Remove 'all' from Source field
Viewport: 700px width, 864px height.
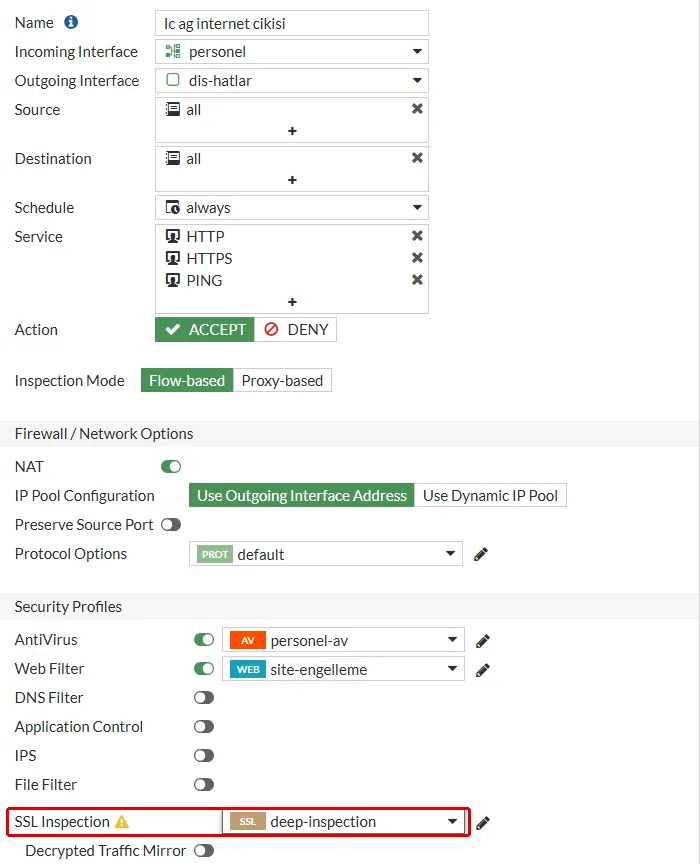point(417,109)
